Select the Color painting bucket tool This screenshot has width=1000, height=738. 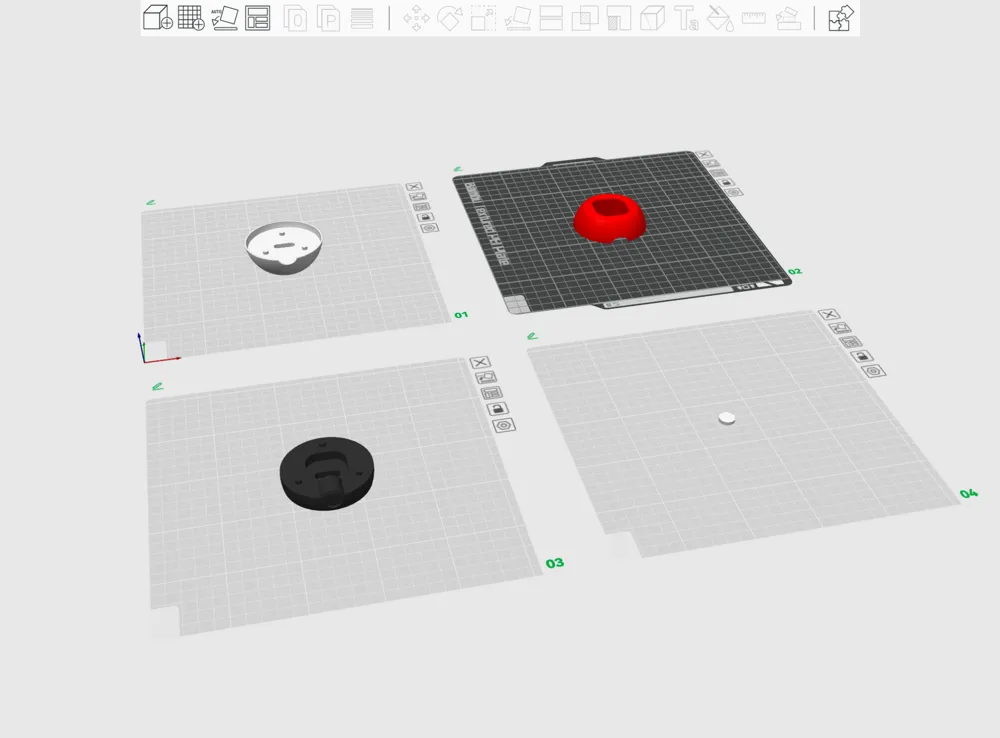[720, 18]
